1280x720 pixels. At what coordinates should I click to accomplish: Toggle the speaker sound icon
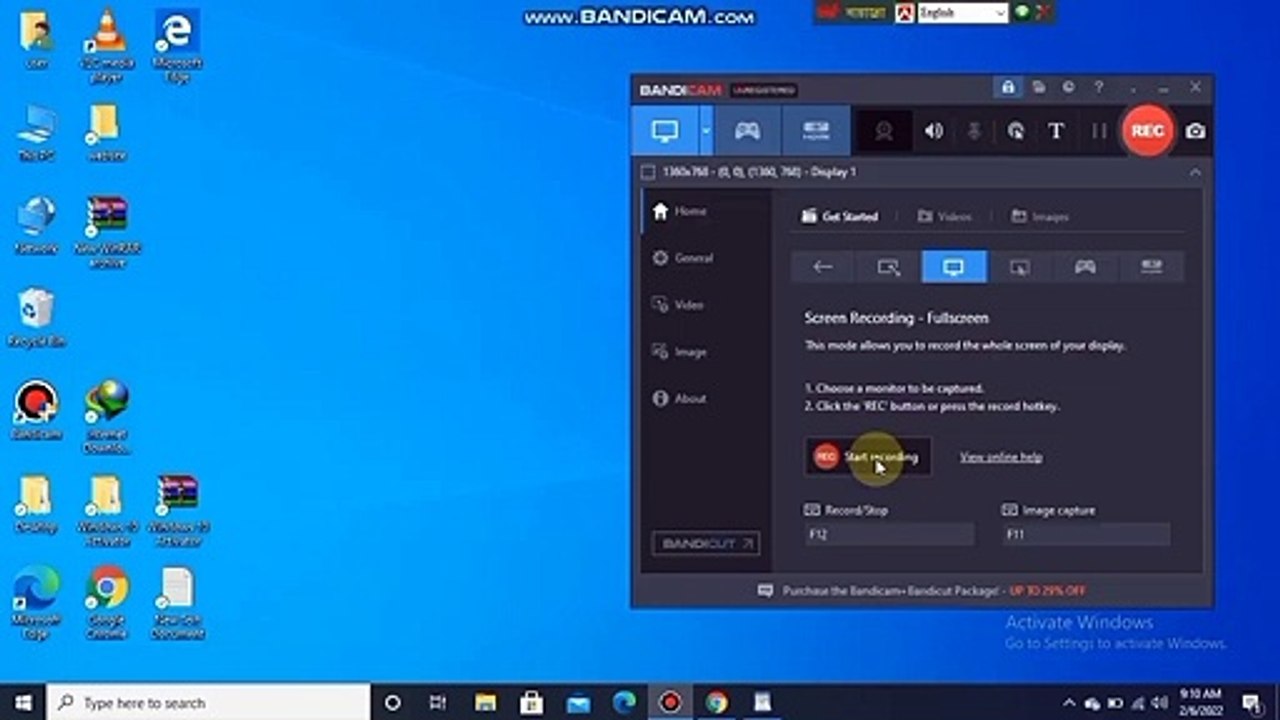click(933, 131)
